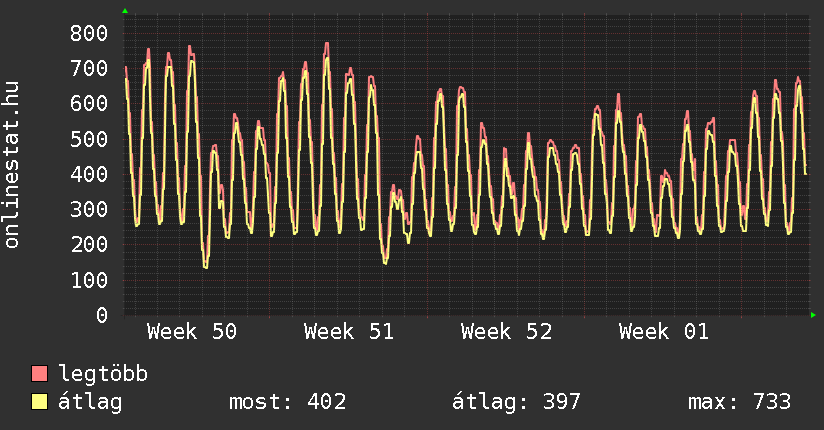Click the vertical onlinestat.hu label
This screenshot has height=430, width=824.
point(12,165)
